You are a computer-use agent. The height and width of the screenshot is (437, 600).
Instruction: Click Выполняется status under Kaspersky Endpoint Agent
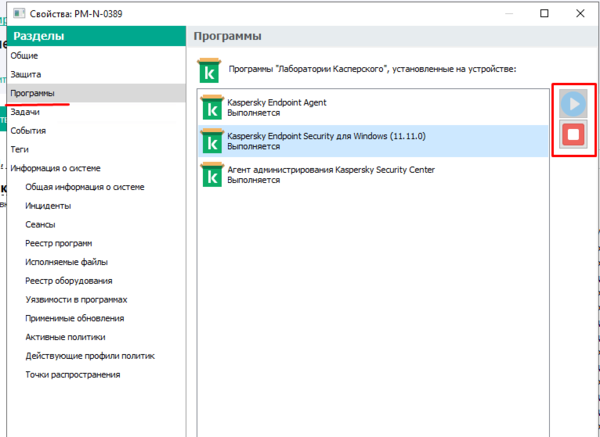tap(254, 113)
